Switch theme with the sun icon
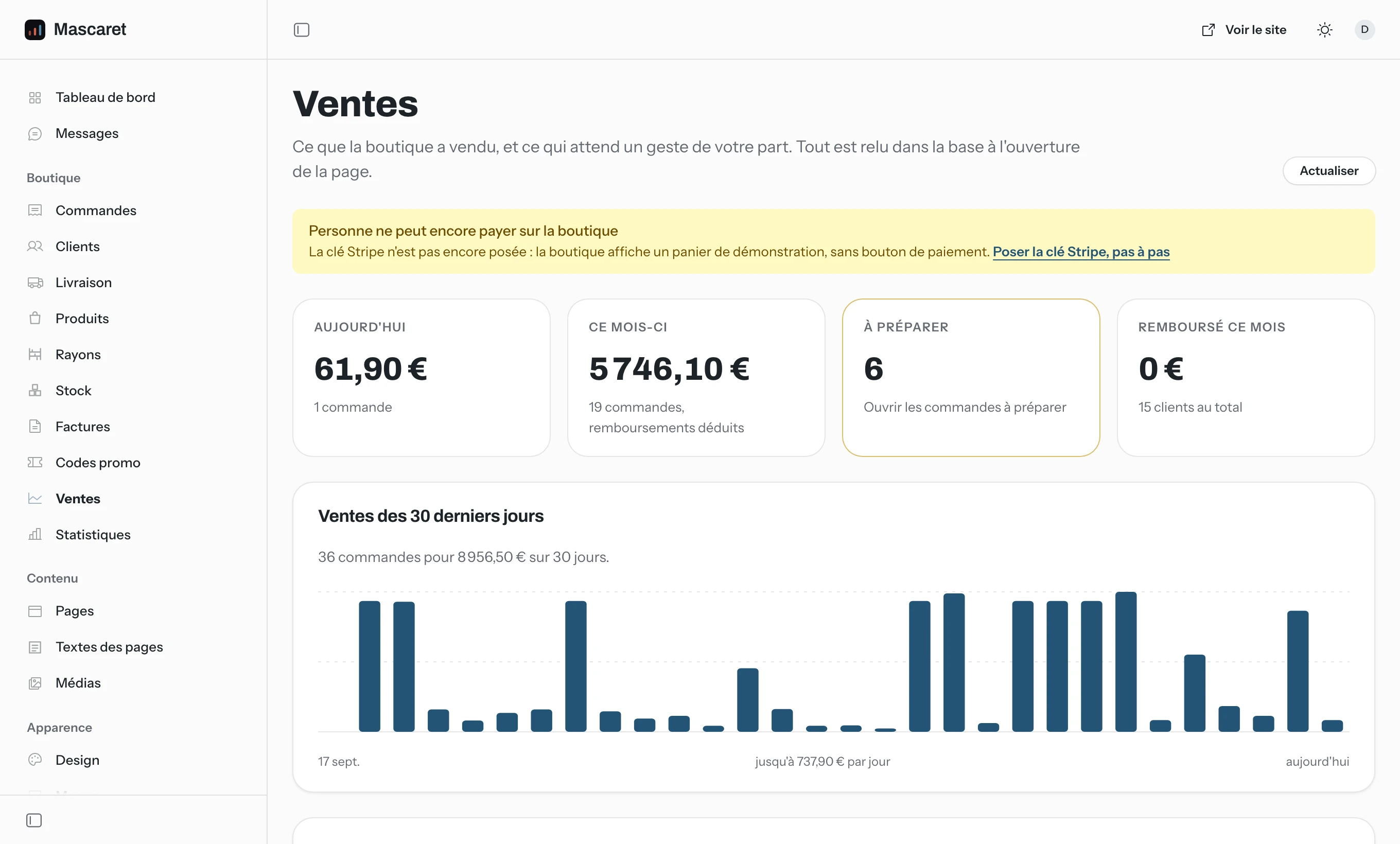This screenshot has width=1400, height=844. point(1324,29)
